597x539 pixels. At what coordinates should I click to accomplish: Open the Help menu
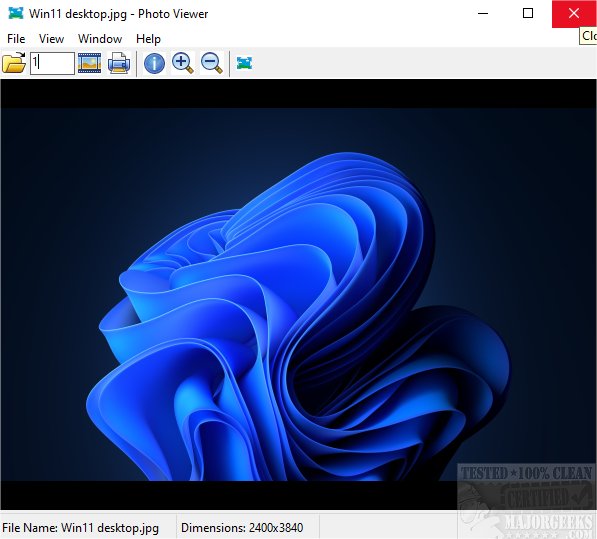tap(148, 39)
